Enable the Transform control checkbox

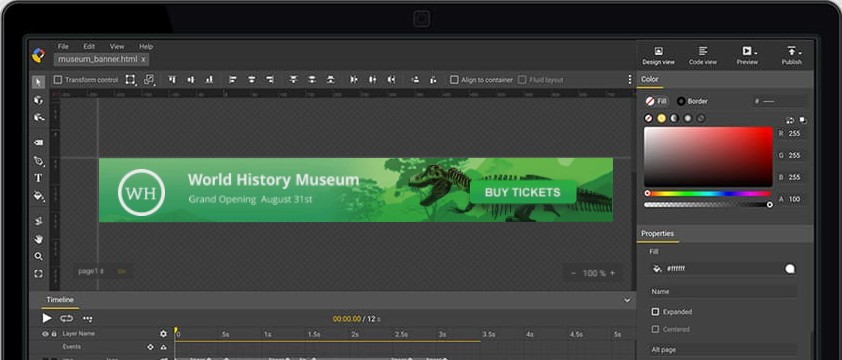[58, 80]
